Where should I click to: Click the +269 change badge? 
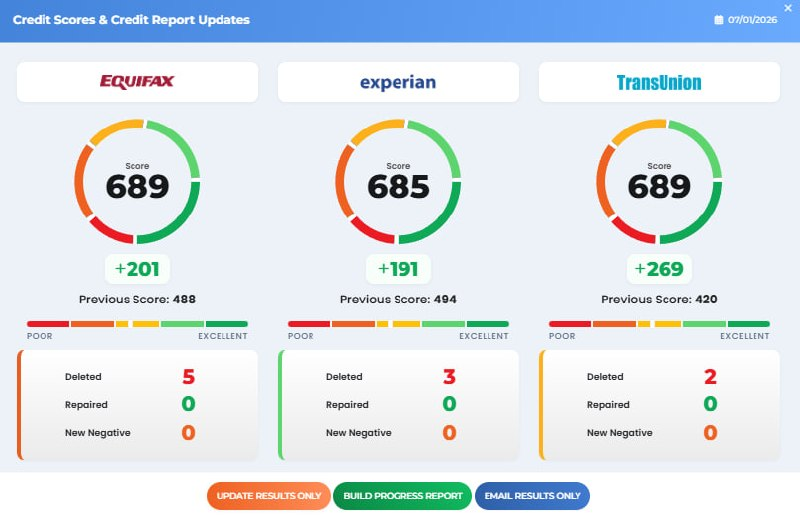pyautogui.click(x=659, y=269)
